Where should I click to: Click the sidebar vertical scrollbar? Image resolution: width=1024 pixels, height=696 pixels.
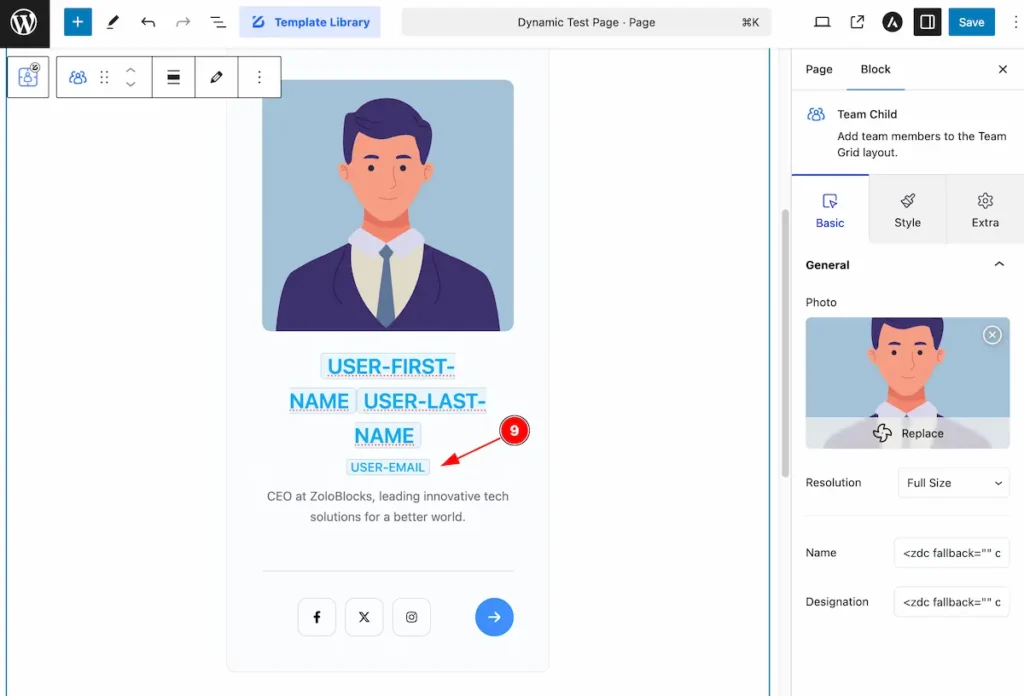pos(786,343)
